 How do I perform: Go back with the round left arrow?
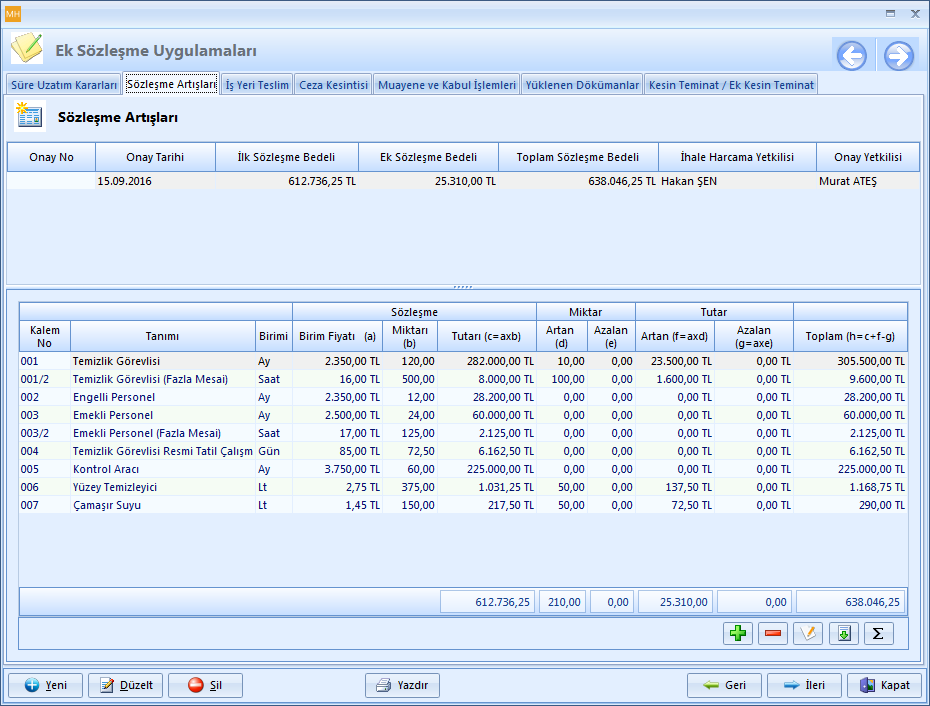(x=852, y=56)
